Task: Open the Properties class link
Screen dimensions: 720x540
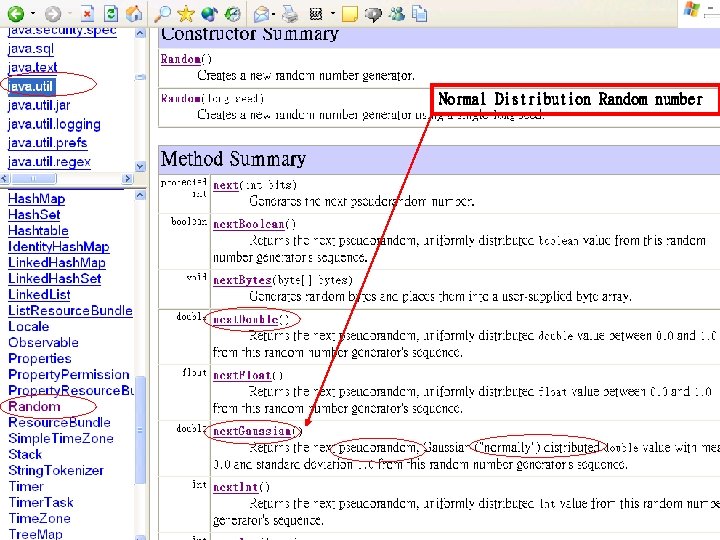Action: pos(40,359)
